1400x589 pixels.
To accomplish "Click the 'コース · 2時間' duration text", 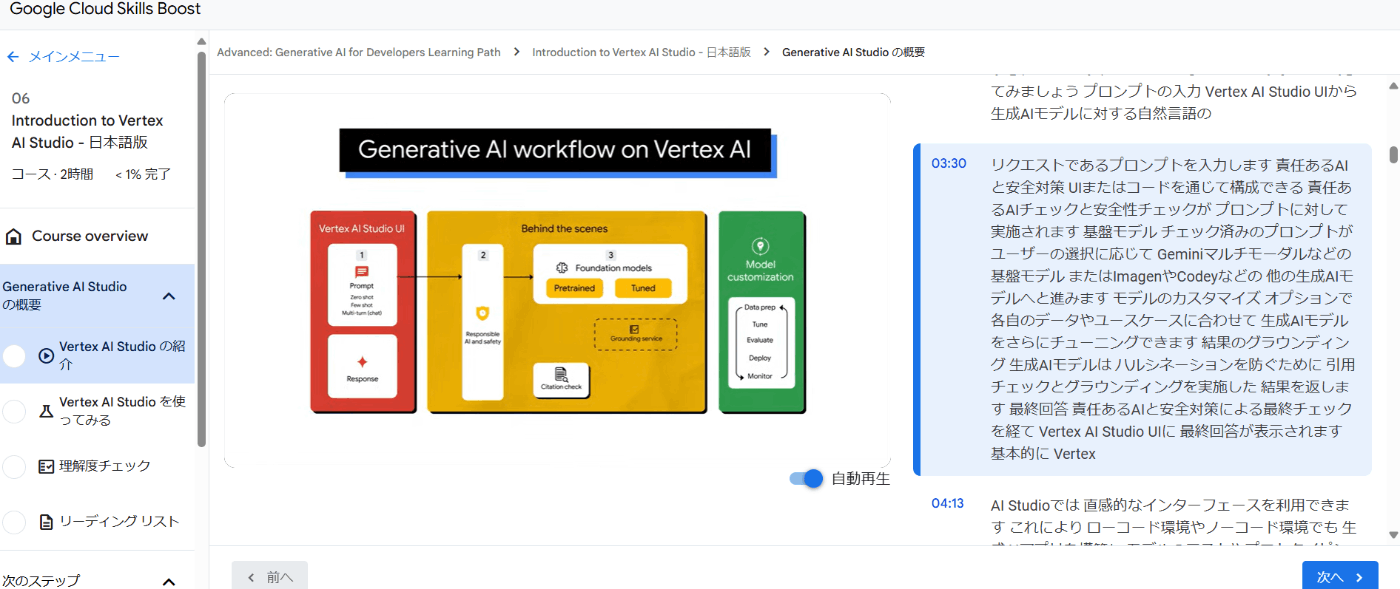I will tap(52, 174).
